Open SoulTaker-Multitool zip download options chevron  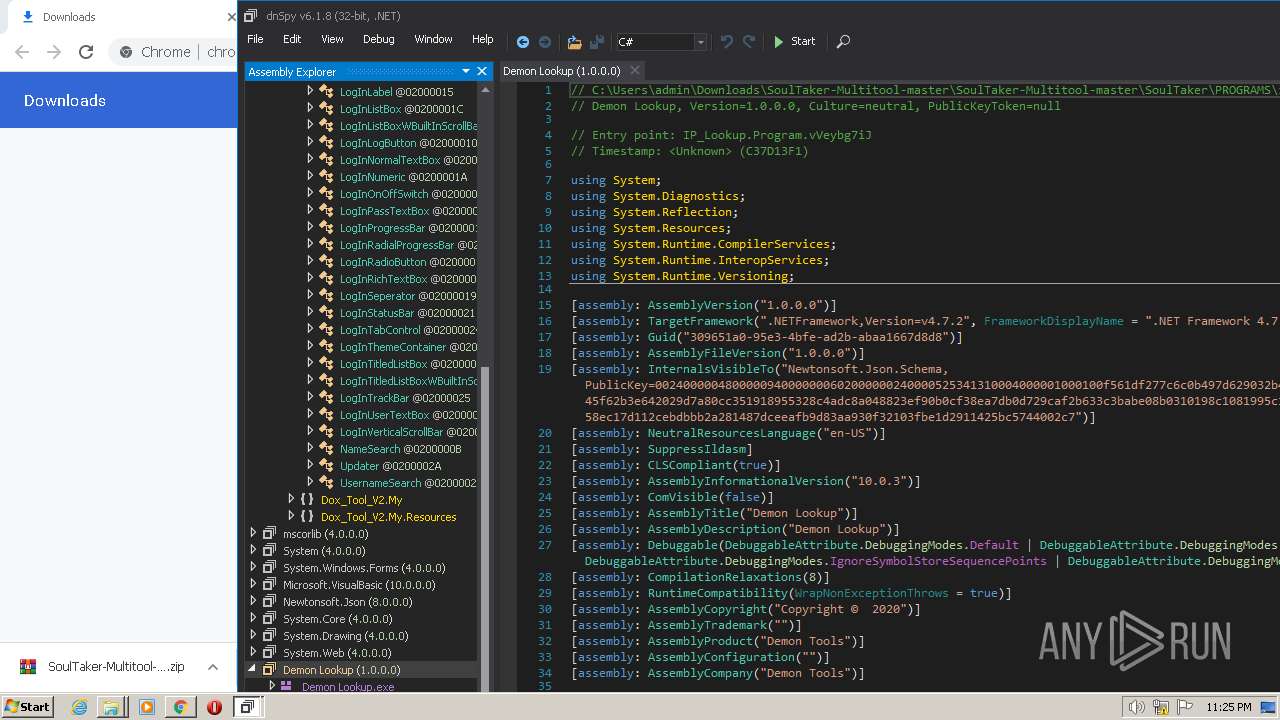213,667
